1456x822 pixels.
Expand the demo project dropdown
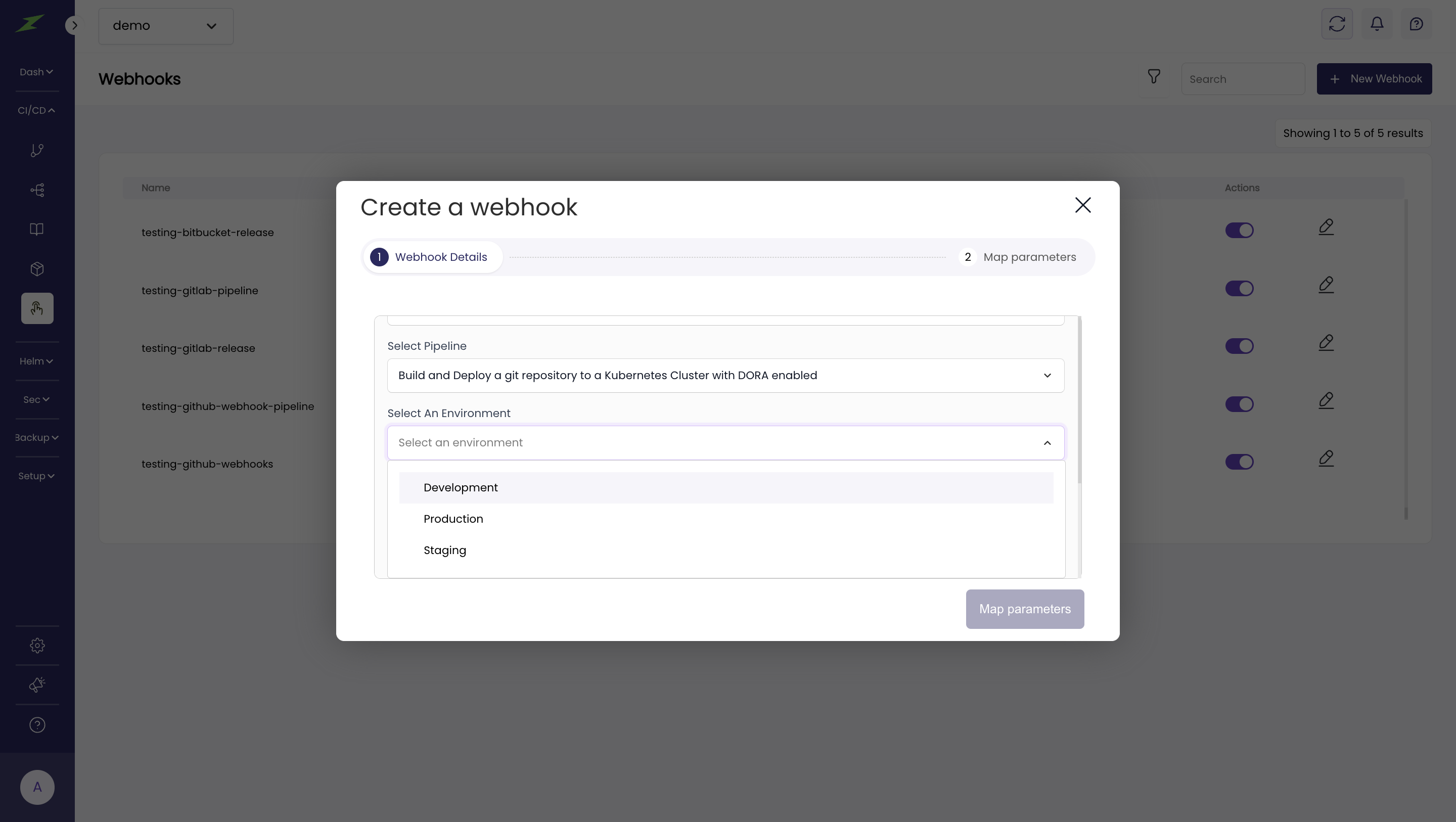[x=165, y=26]
